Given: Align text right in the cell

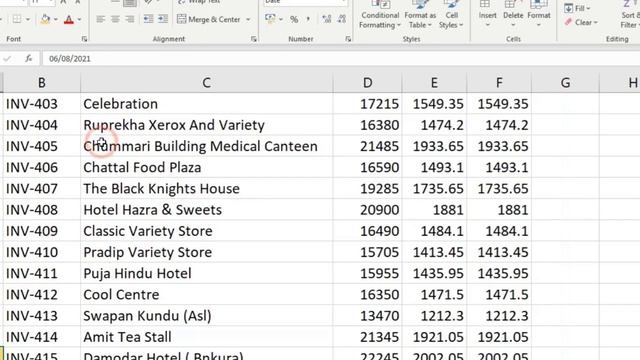Looking at the screenshot, I should tap(130, 19).
